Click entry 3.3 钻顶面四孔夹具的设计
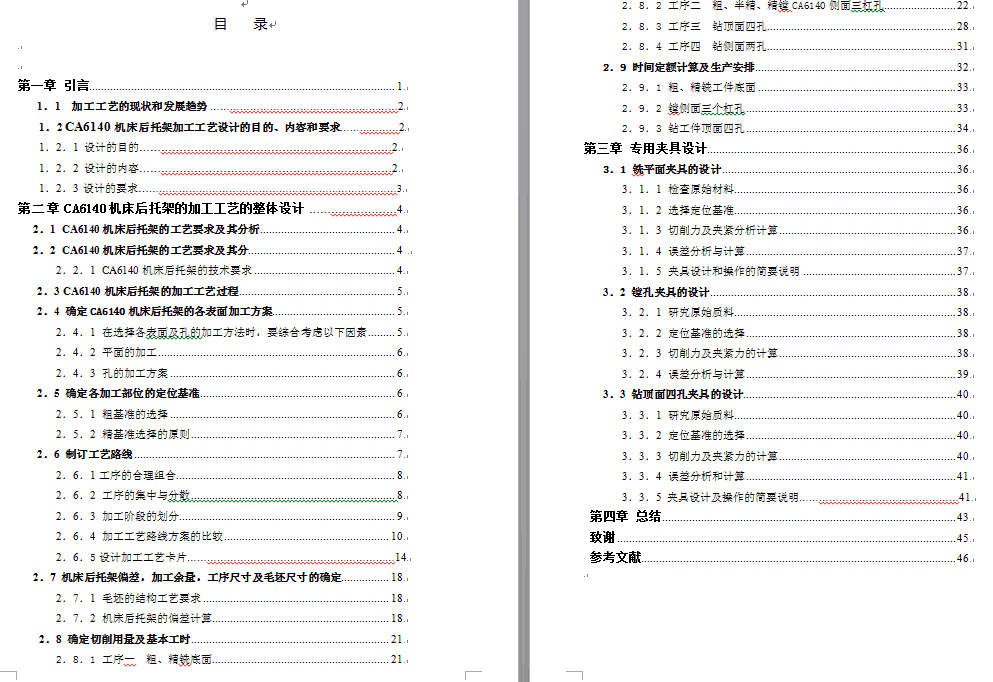Screen dimensions: 993x682 (788, 395)
